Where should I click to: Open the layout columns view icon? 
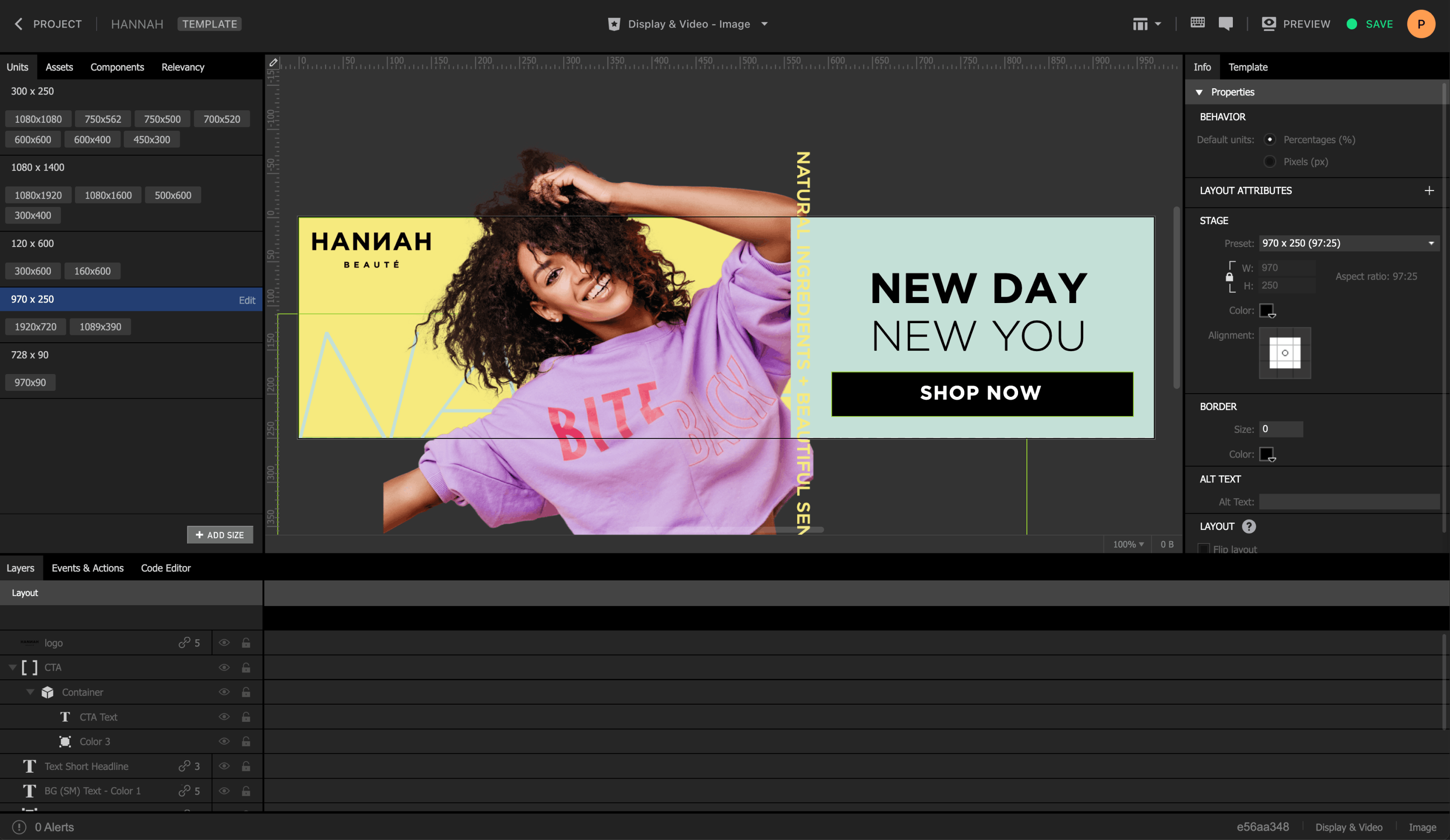click(x=1140, y=24)
